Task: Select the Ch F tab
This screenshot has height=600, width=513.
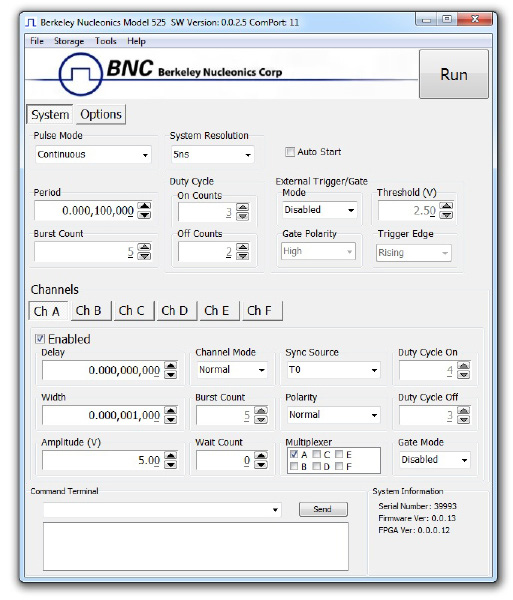Action: (261, 311)
